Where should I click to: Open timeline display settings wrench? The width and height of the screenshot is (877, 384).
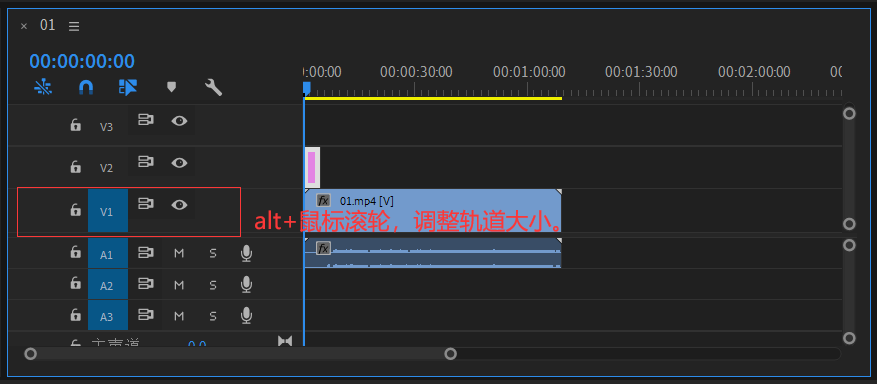point(214,87)
